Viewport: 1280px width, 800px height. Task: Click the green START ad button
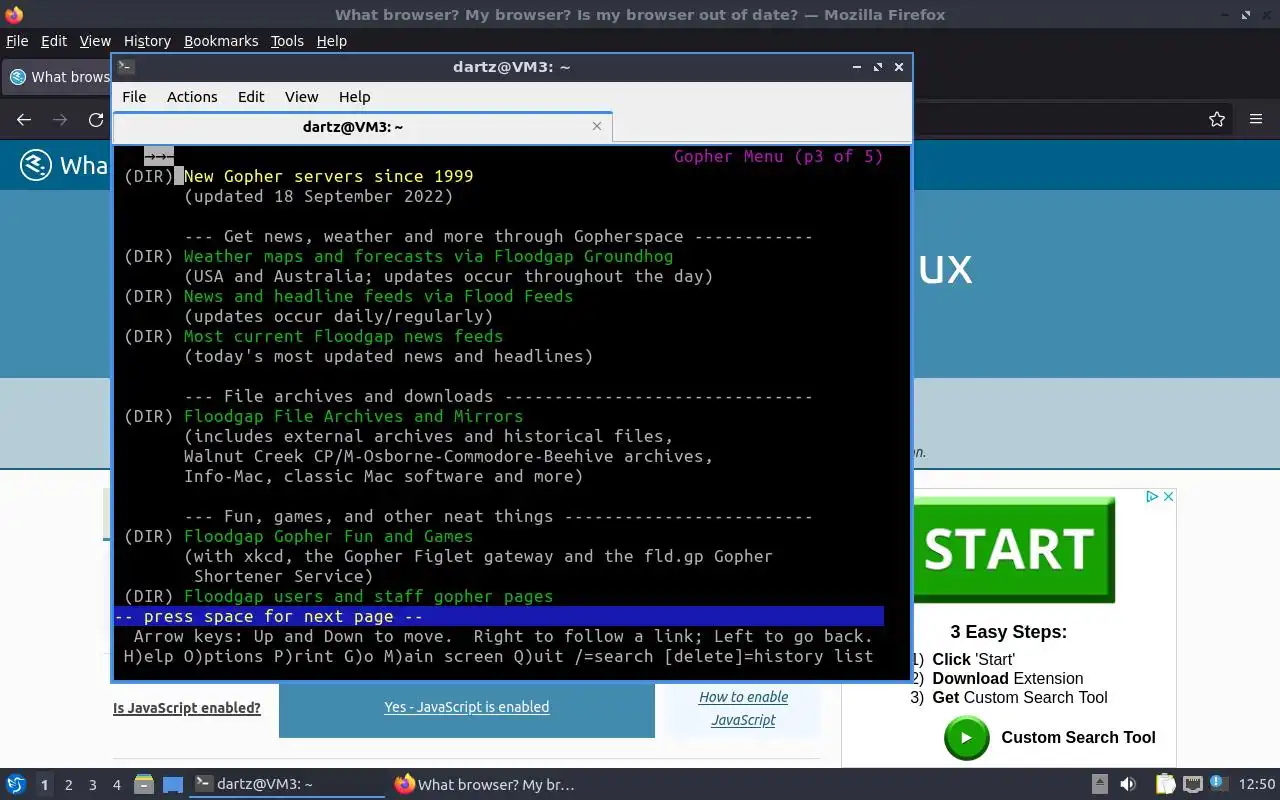(1013, 549)
